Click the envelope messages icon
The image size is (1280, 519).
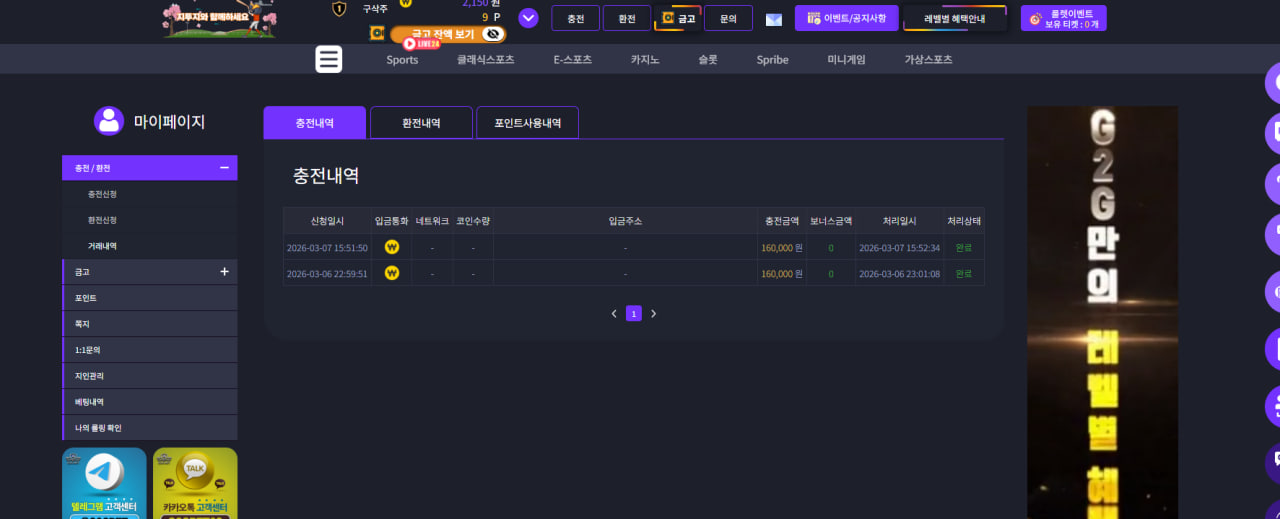coord(774,19)
